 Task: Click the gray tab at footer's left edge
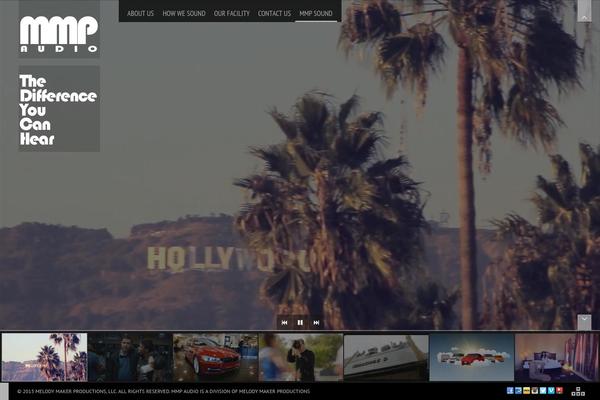click(4, 391)
